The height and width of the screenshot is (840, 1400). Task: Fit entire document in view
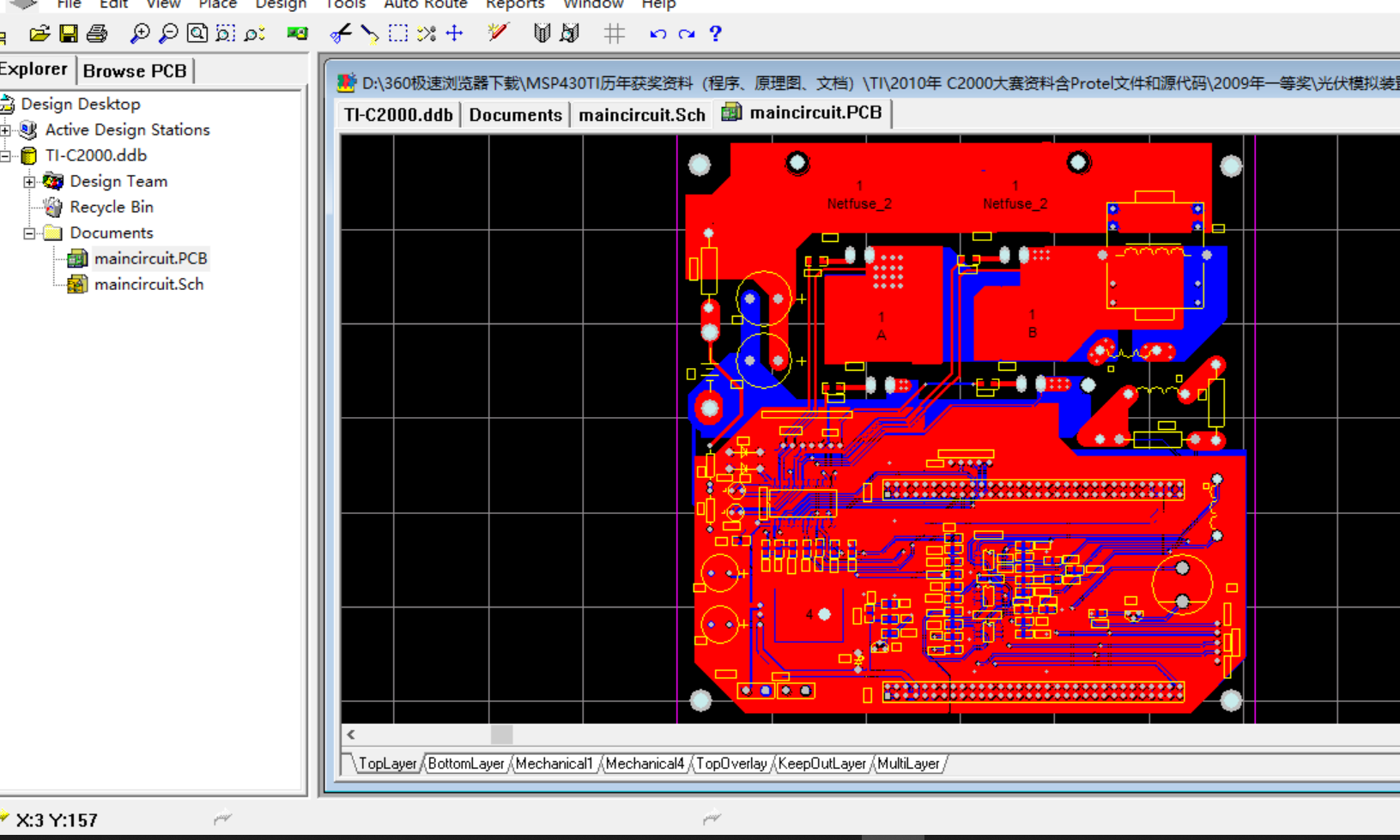coord(197,33)
